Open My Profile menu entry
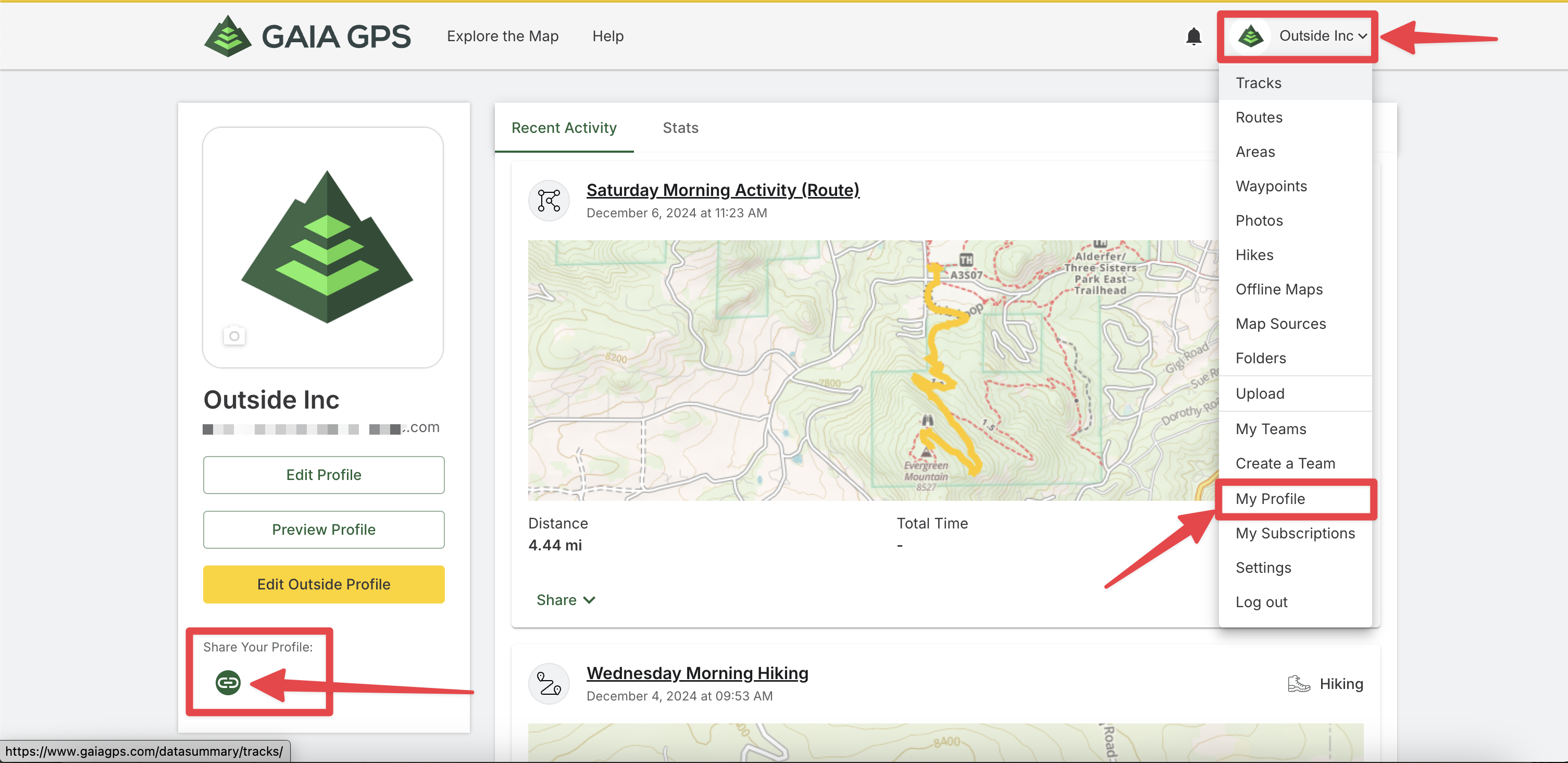 tap(1295, 499)
